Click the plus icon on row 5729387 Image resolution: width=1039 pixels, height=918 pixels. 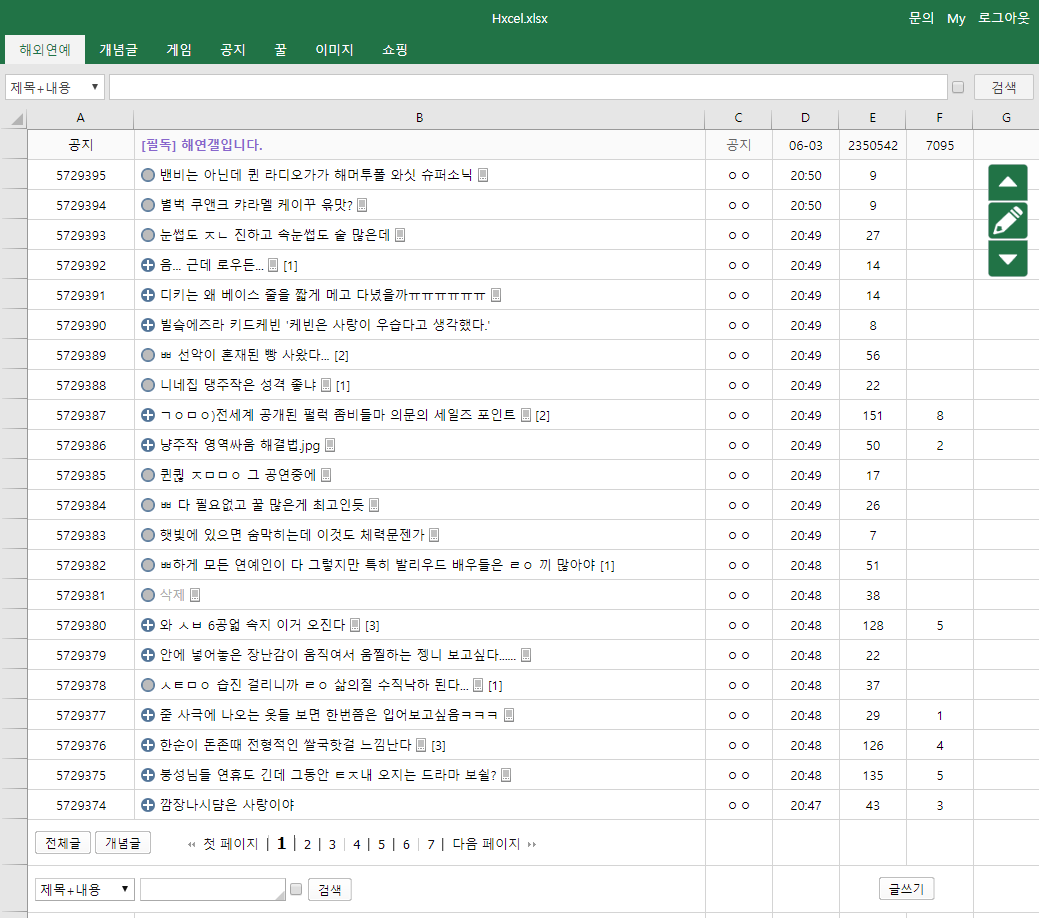pyautogui.click(x=148, y=415)
